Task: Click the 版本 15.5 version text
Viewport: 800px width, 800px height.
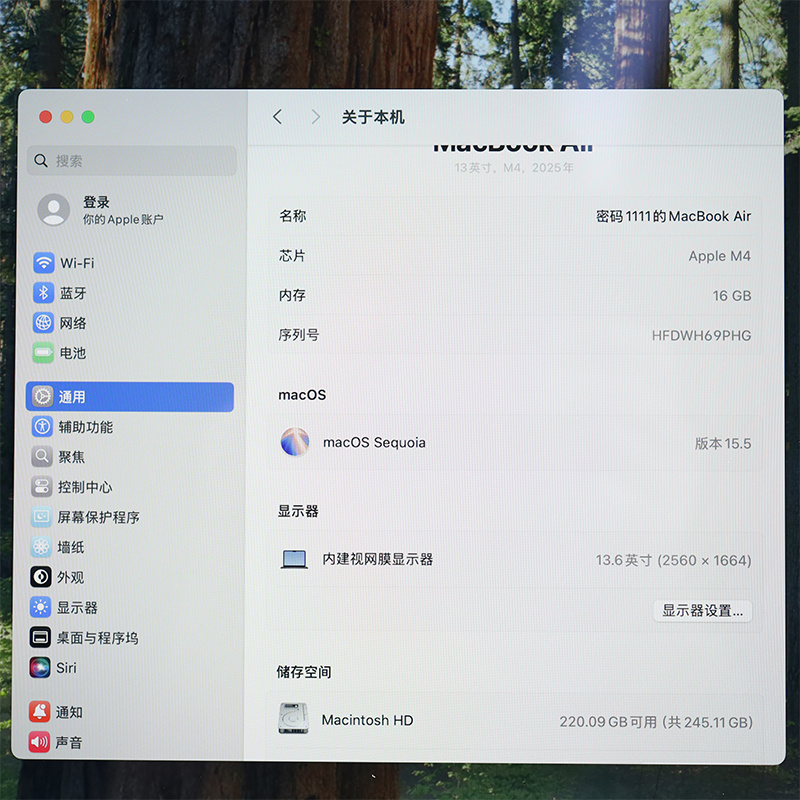Action: [723, 443]
